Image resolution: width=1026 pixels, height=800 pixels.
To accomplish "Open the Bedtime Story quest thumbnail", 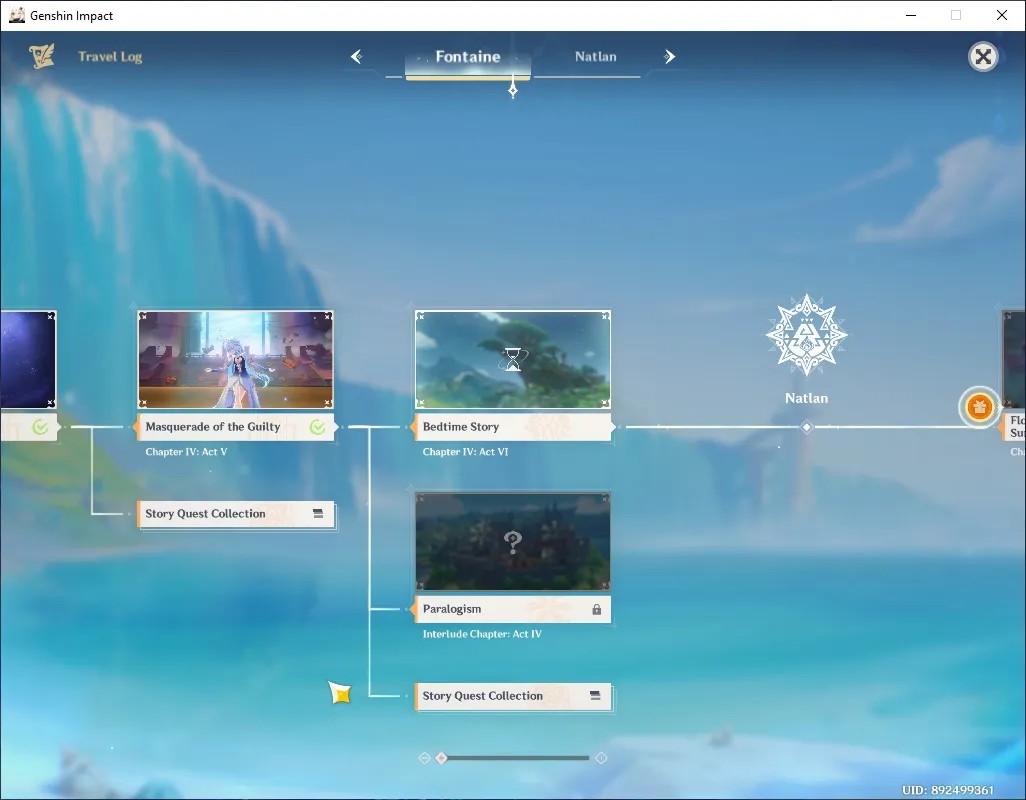I will pos(513,360).
